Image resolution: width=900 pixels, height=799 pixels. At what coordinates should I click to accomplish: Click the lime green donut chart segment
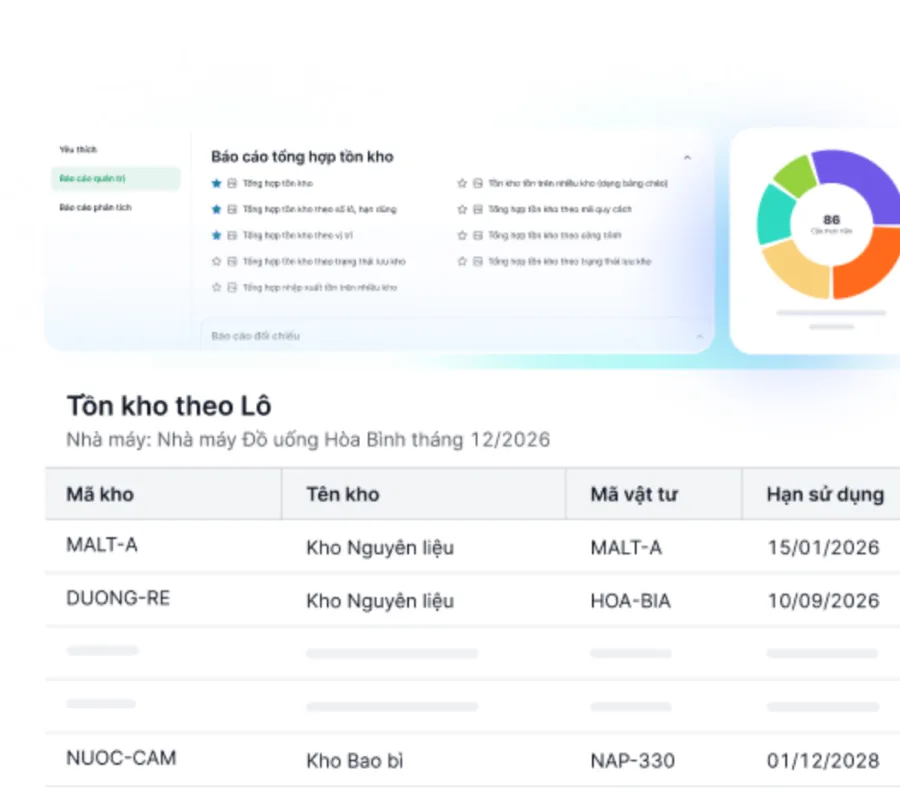(795, 175)
